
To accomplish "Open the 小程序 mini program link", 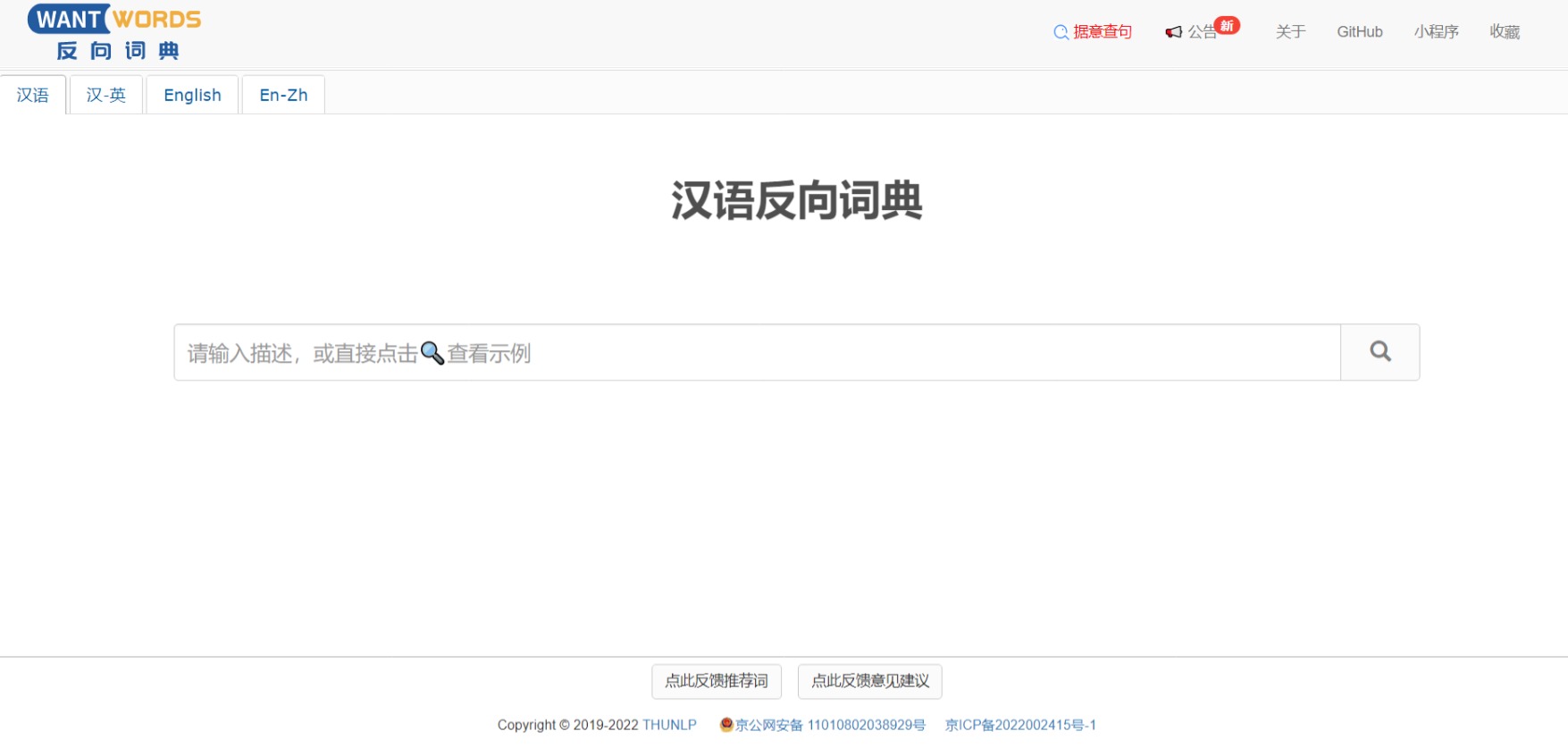I will pyautogui.click(x=1437, y=32).
